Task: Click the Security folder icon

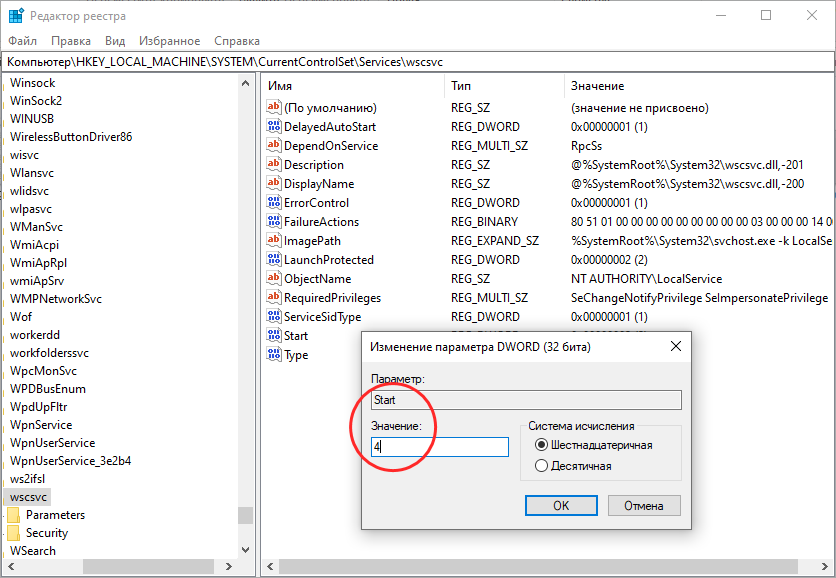Action: pyautogui.click(x=14, y=533)
